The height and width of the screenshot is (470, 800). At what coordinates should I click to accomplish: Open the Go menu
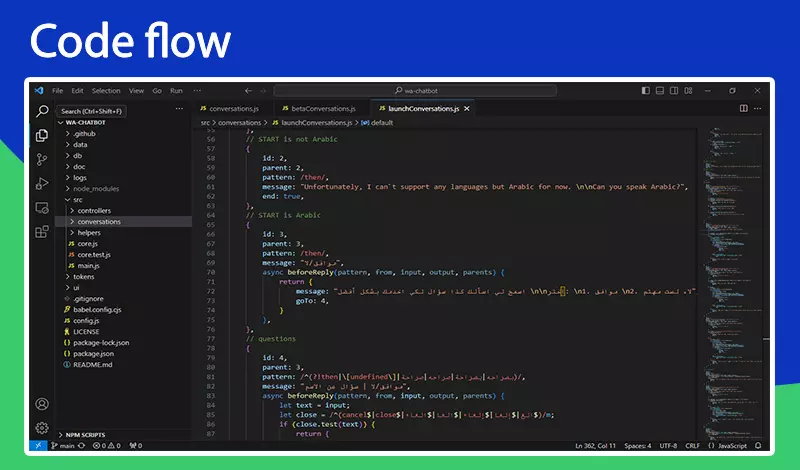tap(157, 90)
